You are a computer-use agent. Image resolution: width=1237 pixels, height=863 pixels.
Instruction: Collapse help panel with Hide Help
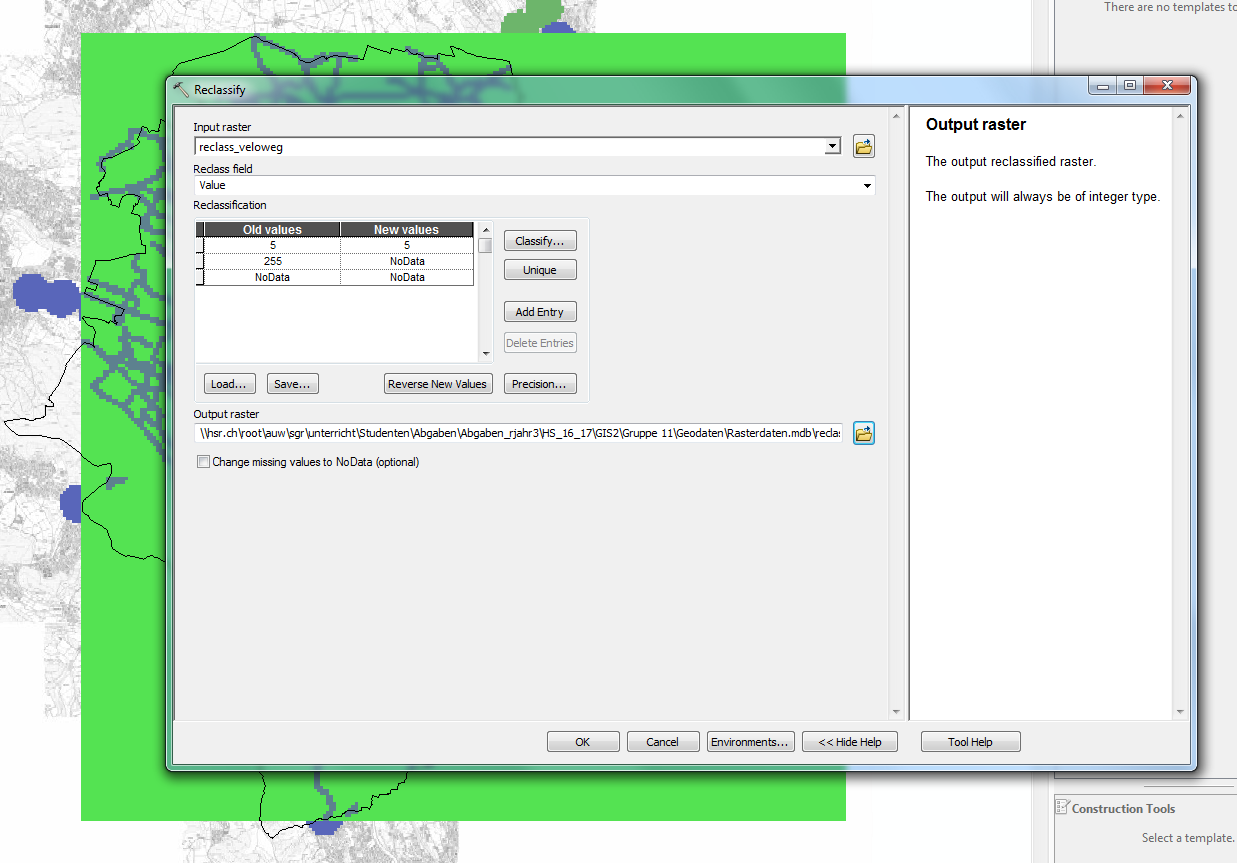tap(849, 742)
